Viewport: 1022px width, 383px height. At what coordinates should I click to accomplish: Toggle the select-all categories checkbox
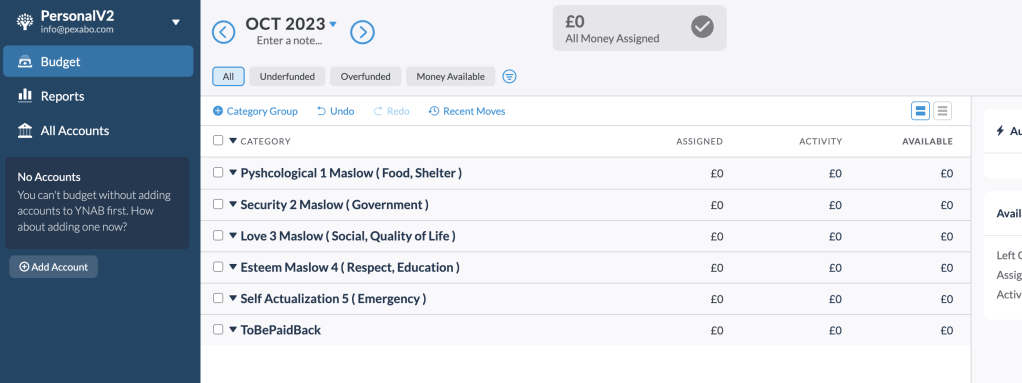(218, 141)
